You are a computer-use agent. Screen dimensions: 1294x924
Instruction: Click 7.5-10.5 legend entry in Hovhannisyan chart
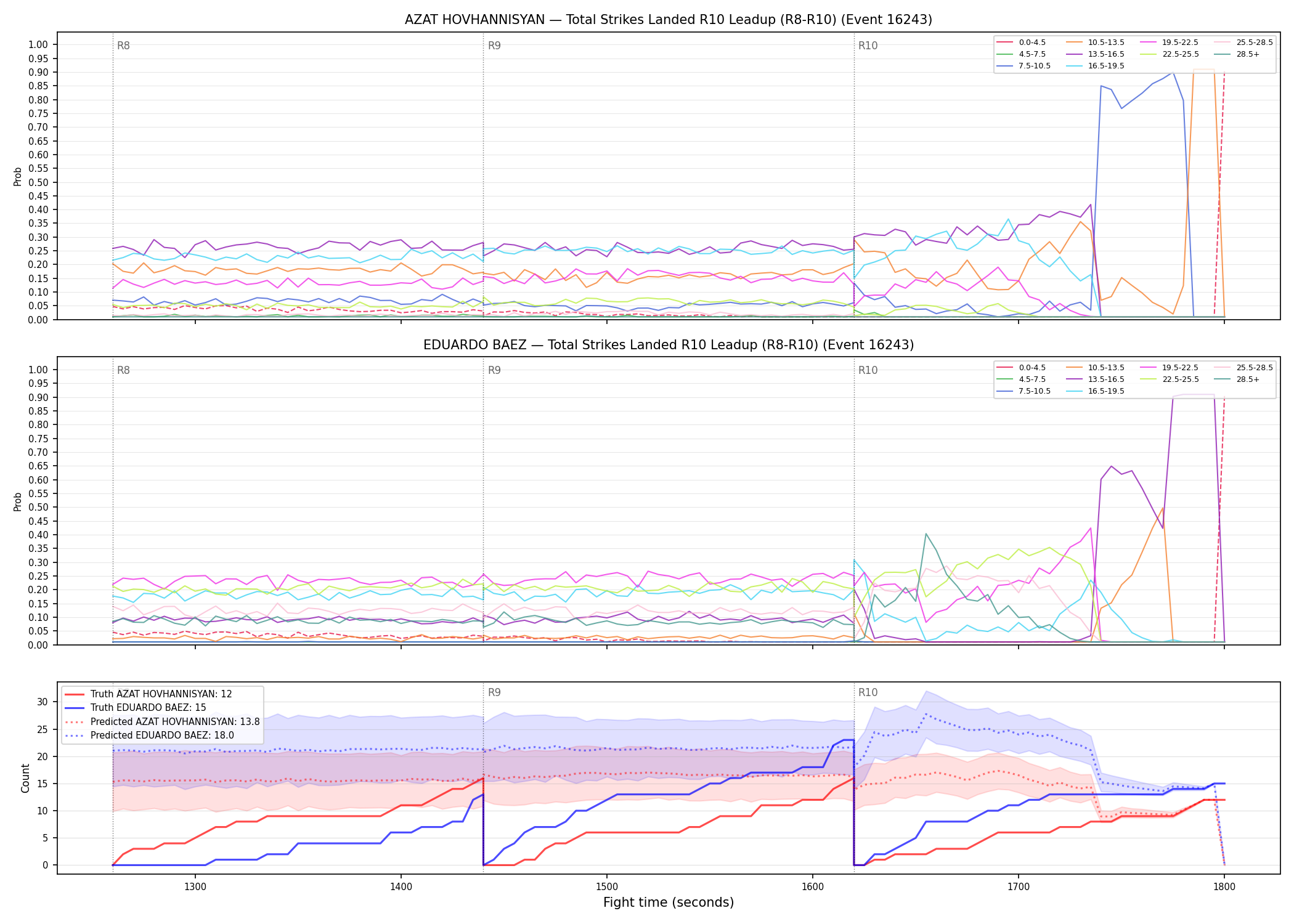1023,66
